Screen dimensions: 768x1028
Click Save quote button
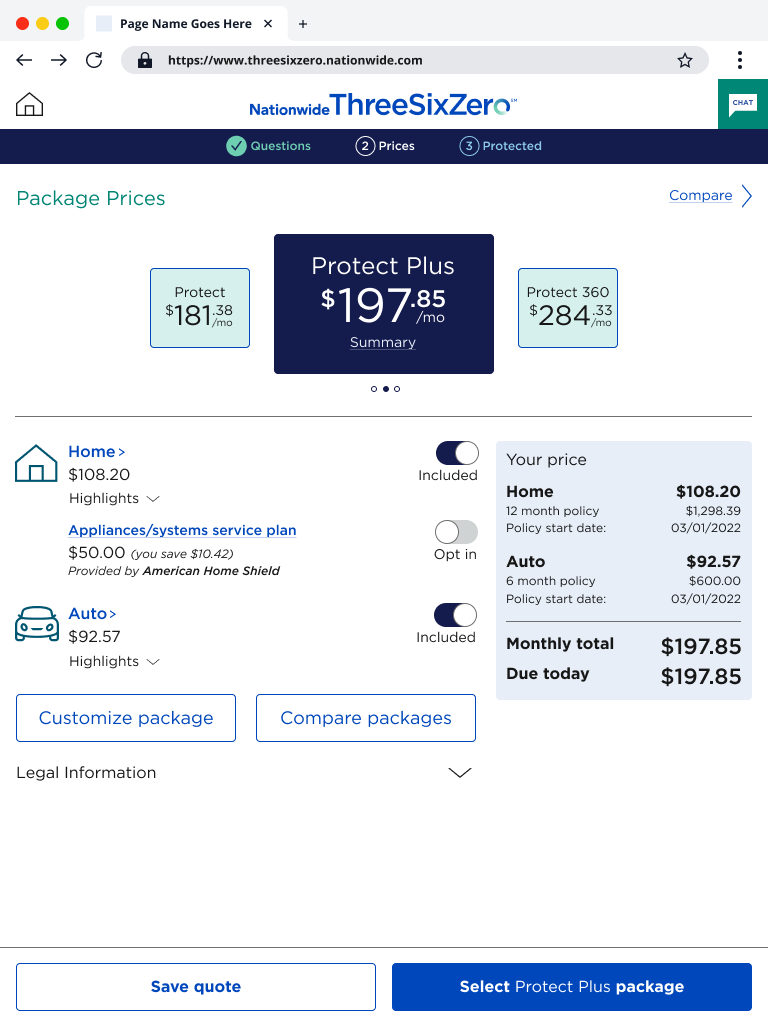[x=196, y=987]
